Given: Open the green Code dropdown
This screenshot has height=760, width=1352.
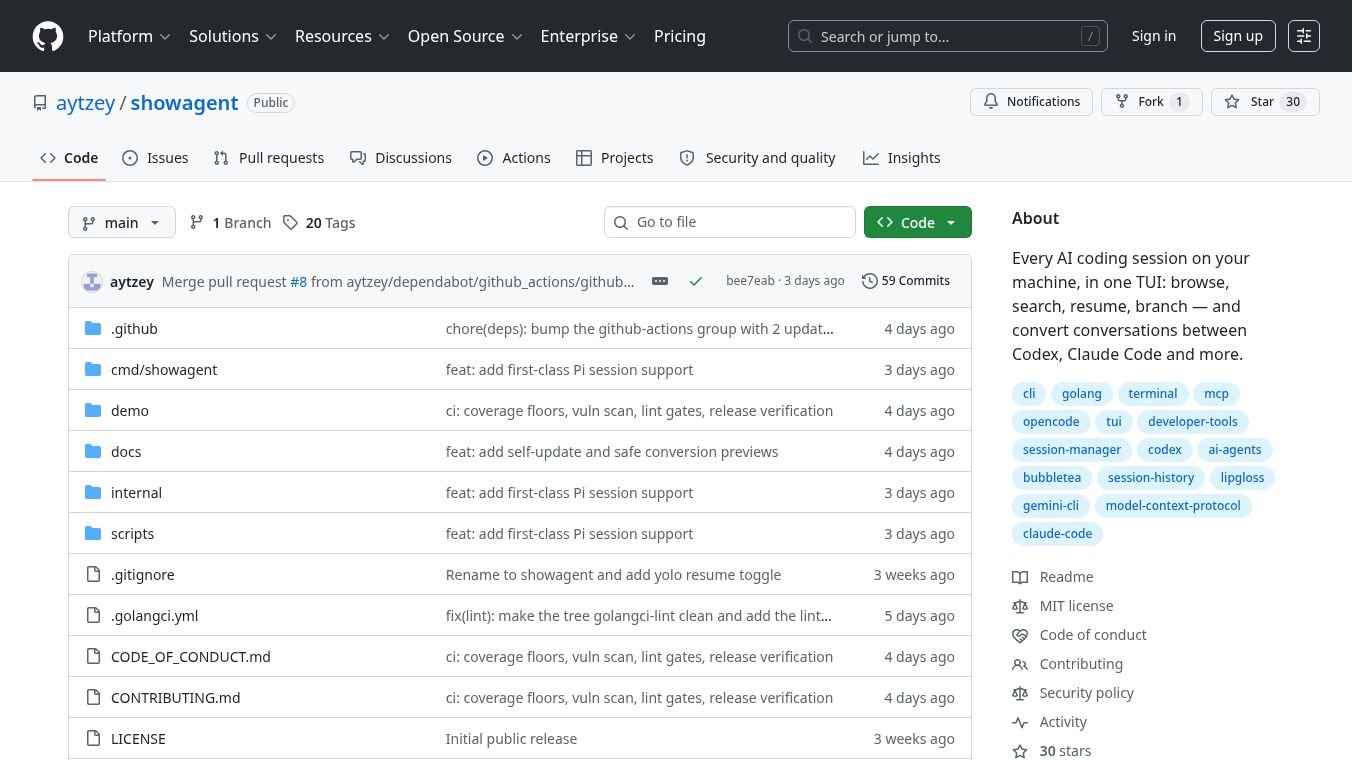Looking at the screenshot, I should [918, 222].
